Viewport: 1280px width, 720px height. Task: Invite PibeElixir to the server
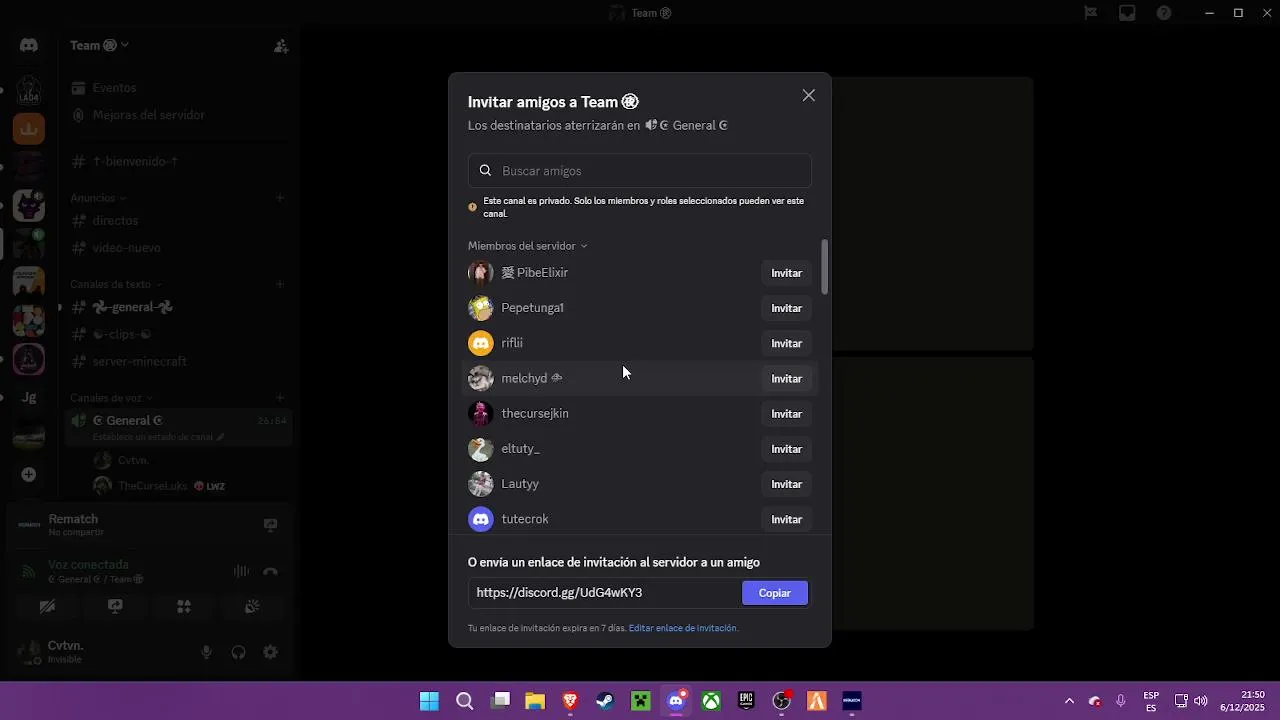point(786,273)
